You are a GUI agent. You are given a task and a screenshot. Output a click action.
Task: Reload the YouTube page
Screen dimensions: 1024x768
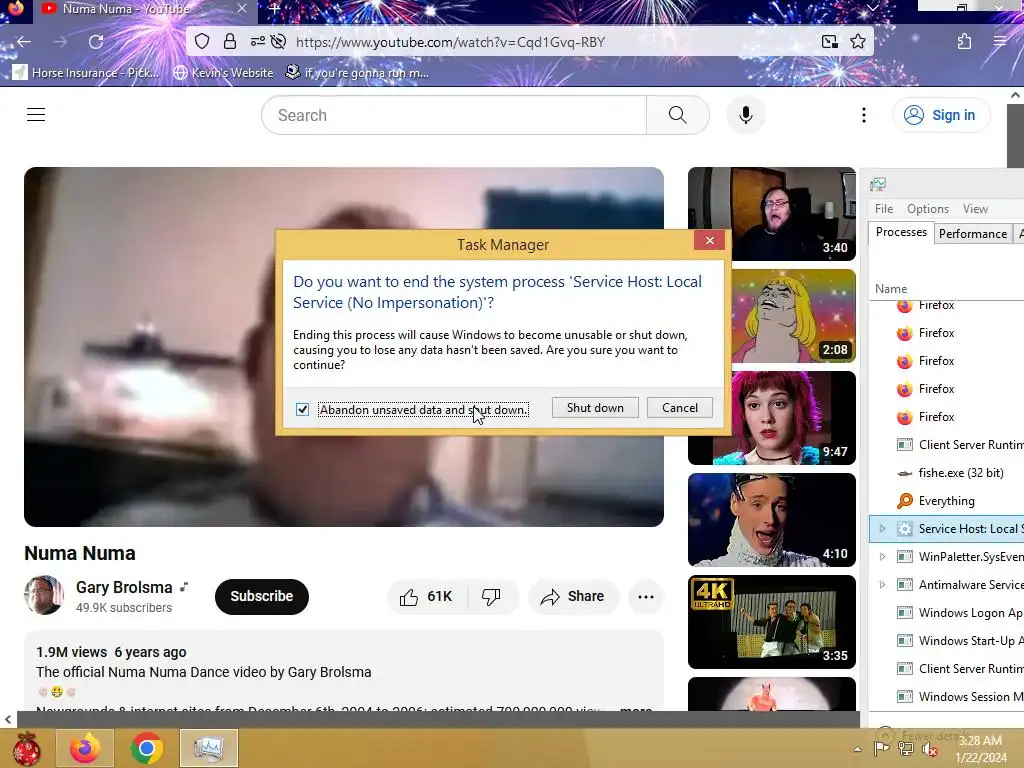coord(96,42)
